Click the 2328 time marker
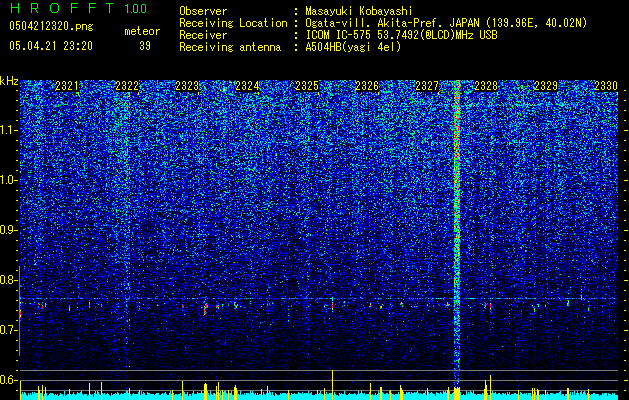Image resolution: width=629 pixels, height=400 pixels. [x=486, y=86]
